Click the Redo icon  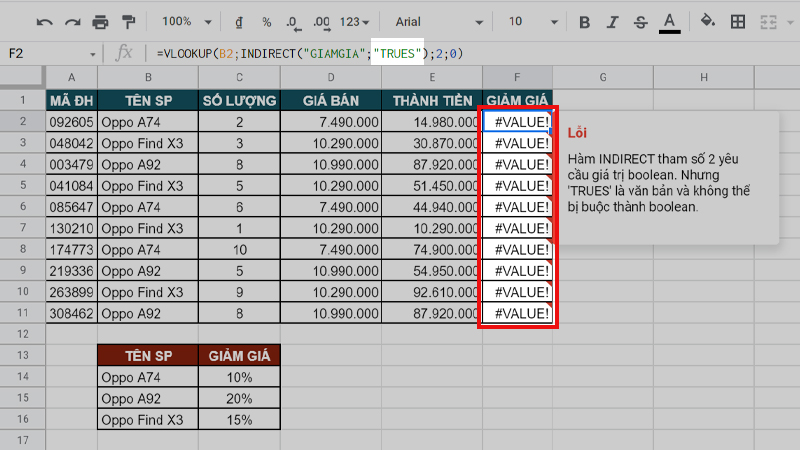tap(72, 22)
